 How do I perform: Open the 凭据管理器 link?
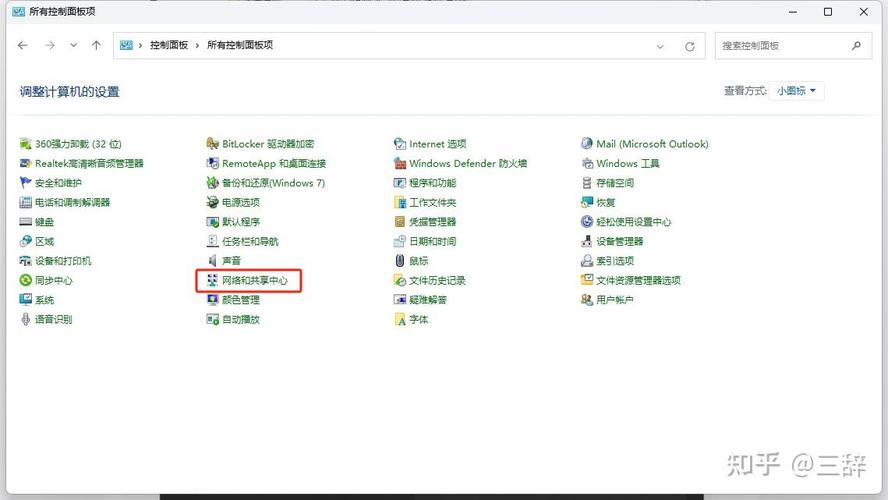pyautogui.click(x=433, y=222)
